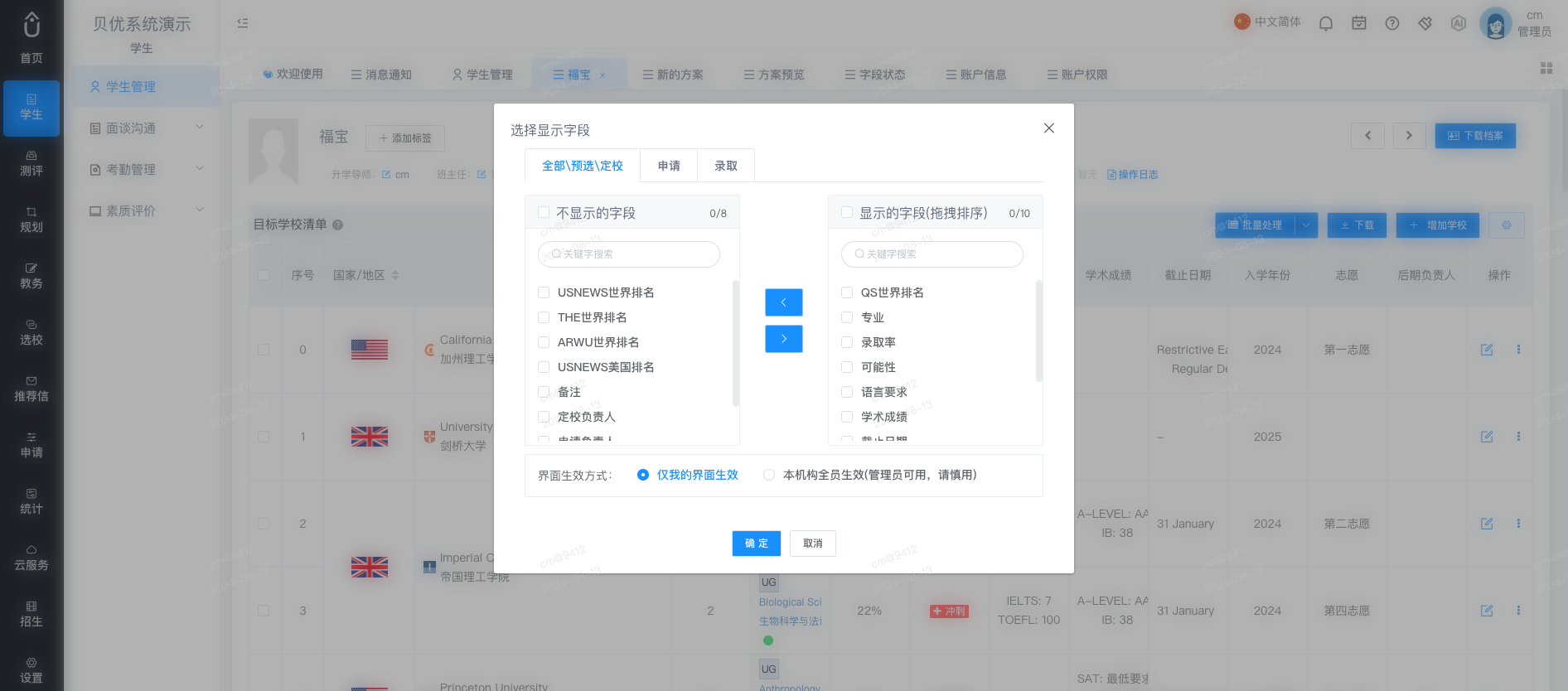1568x691 pixels.
Task: Open the help question mark icon
Action: [1392, 23]
